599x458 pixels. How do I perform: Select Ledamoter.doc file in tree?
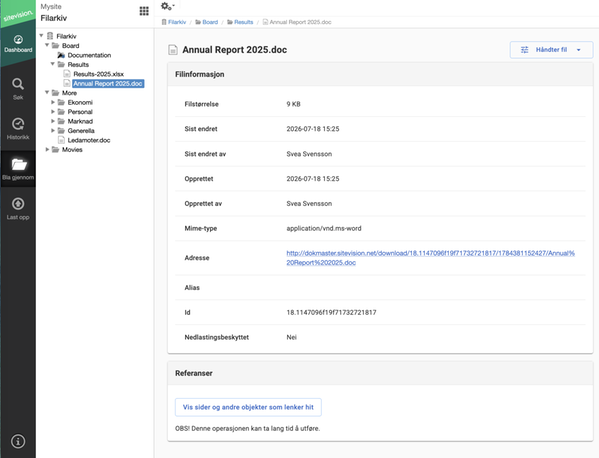pos(89,140)
